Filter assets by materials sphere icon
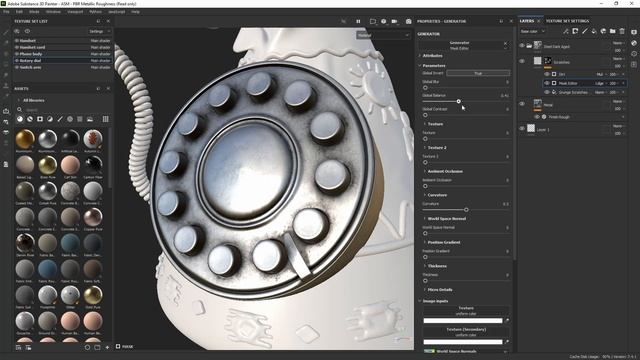This screenshot has width=640, height=360. pyautogui.click(x=20, y=119)
